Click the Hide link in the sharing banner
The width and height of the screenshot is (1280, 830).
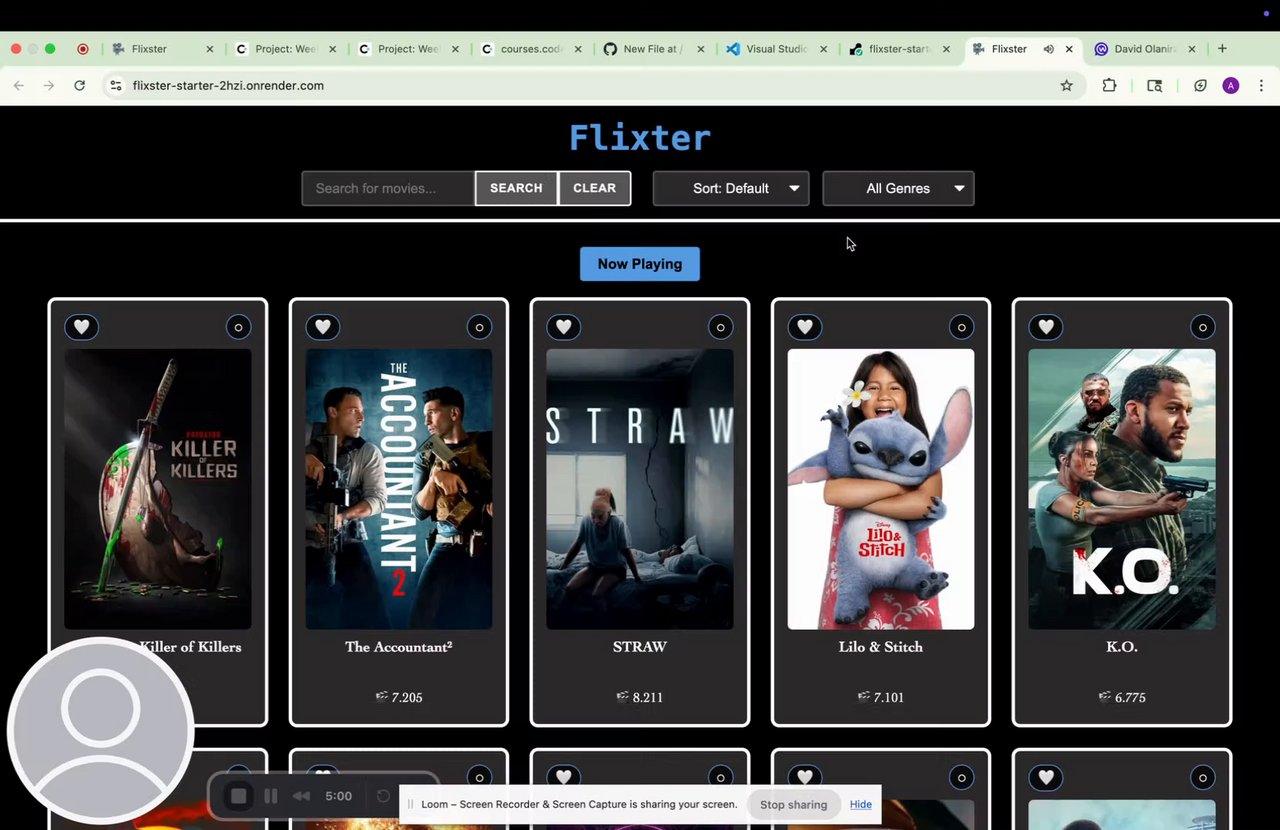(861, 804)
